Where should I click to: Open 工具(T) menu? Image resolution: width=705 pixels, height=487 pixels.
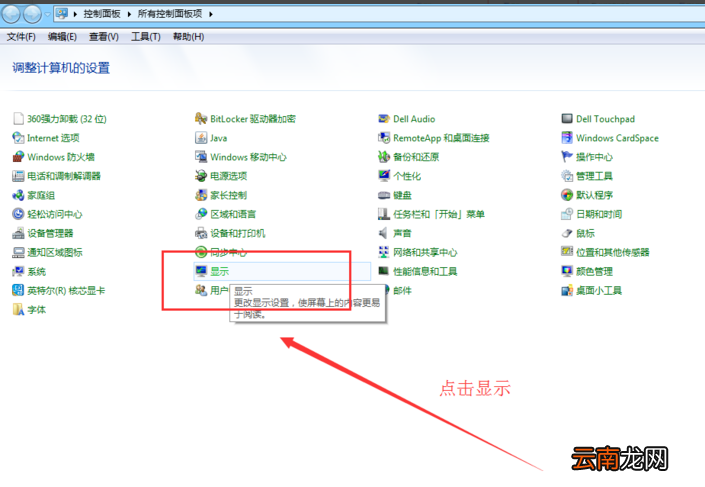click(x=146, y=37)
